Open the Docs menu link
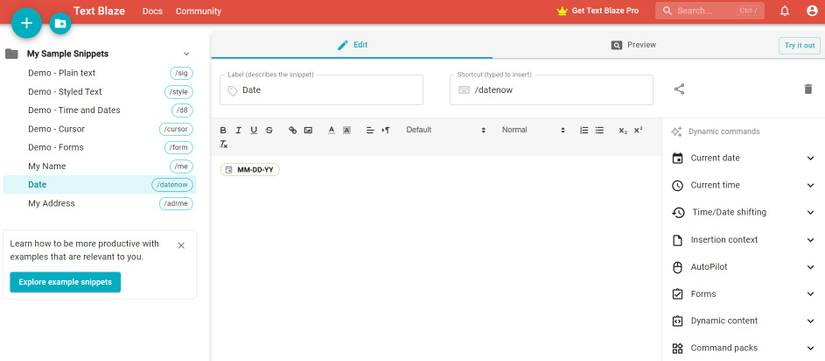The image size is (825, 361). click(x=153, y=11)
